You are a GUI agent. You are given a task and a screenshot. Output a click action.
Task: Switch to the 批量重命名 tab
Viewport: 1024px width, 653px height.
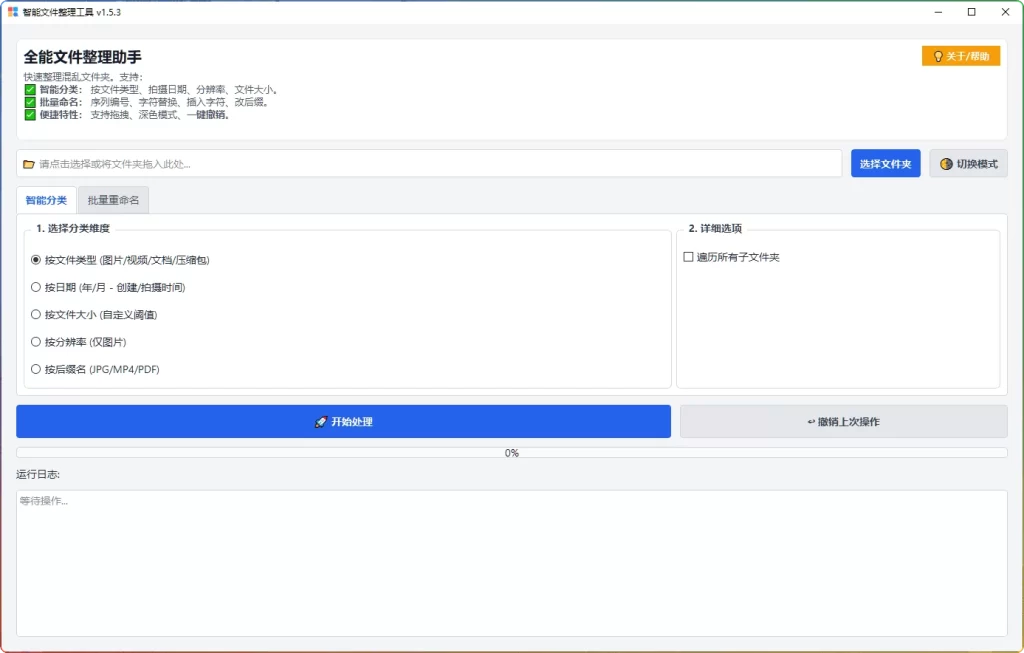click(113, 199)
